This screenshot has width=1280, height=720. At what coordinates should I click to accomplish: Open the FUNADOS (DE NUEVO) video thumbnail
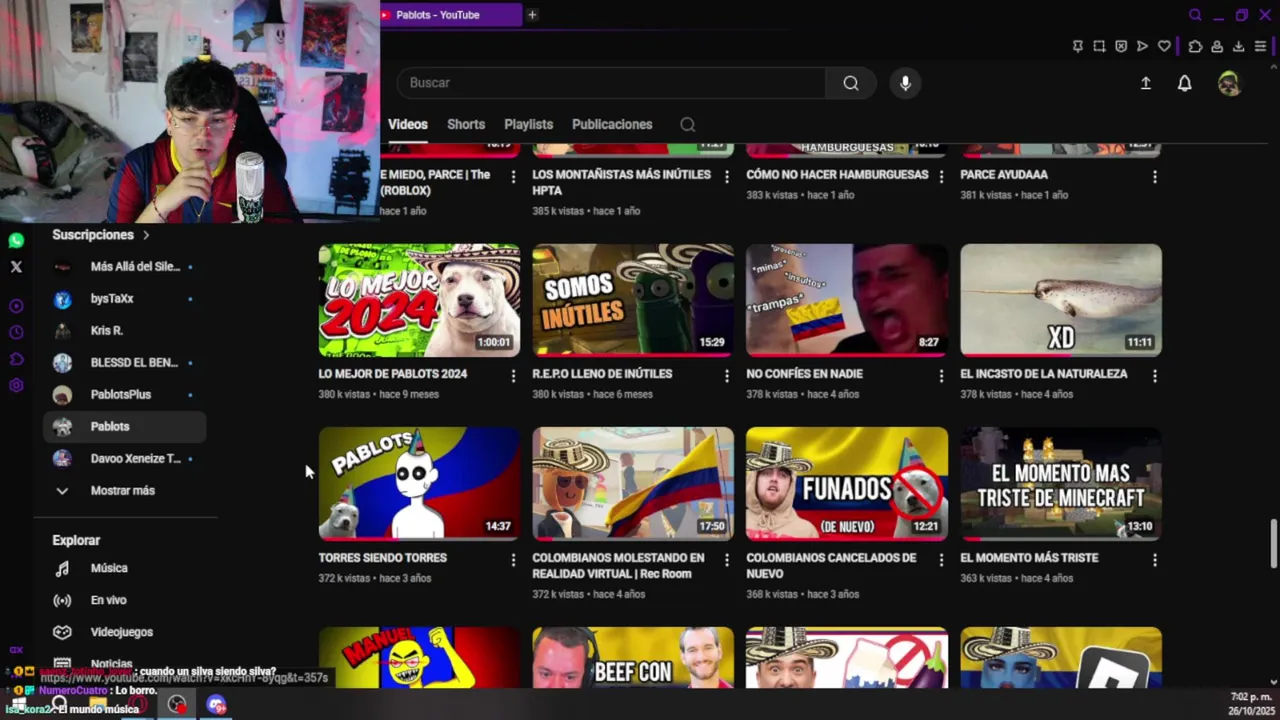coord(847,484)
